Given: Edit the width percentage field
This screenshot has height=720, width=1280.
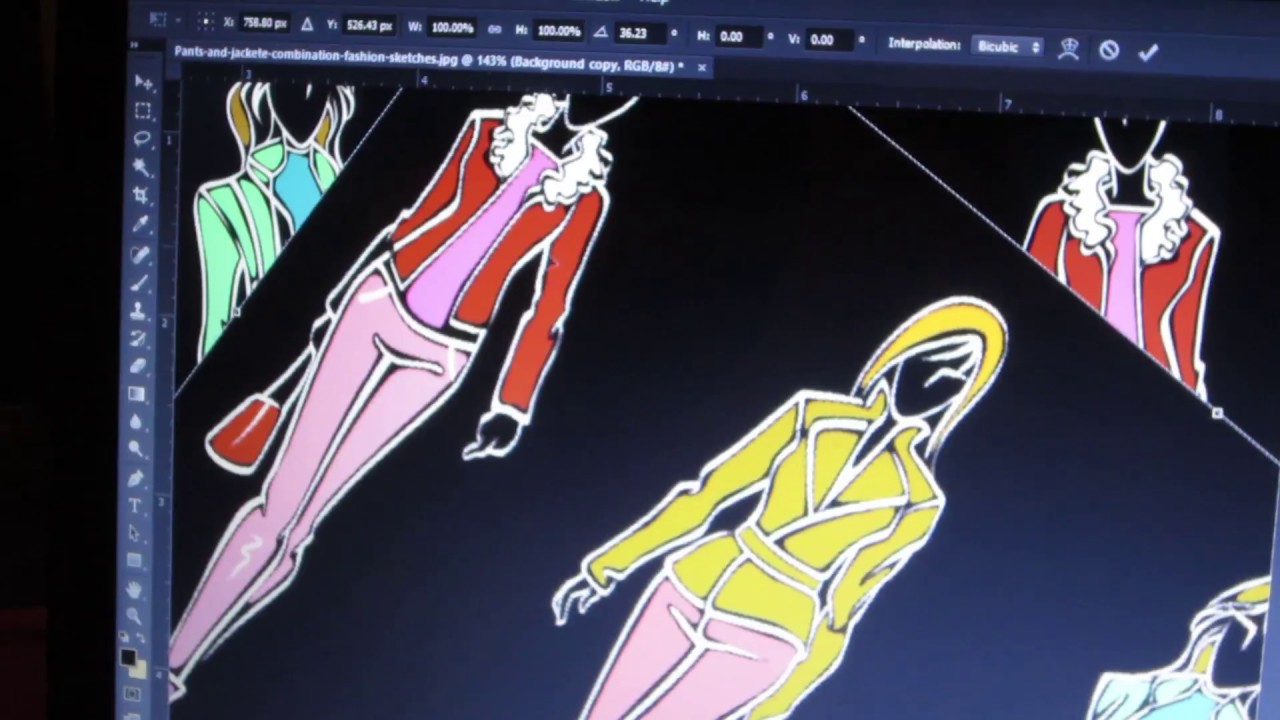Looking at the screenshot, I should coord(452,28).
